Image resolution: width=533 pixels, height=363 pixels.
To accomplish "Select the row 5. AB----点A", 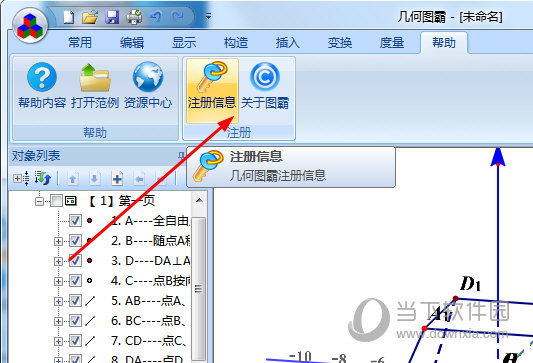I will coord(148,301).
